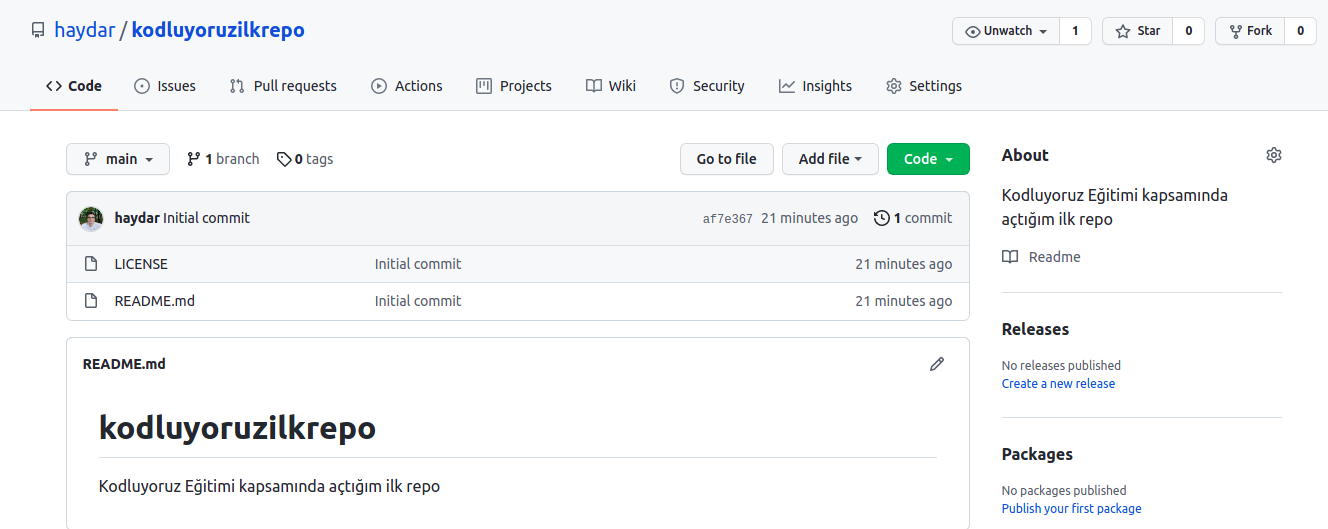Image resolution: width=1328 pixels, height=529 pixels.
Task: Open commit hash af7e367
Action: click(728, 219)
